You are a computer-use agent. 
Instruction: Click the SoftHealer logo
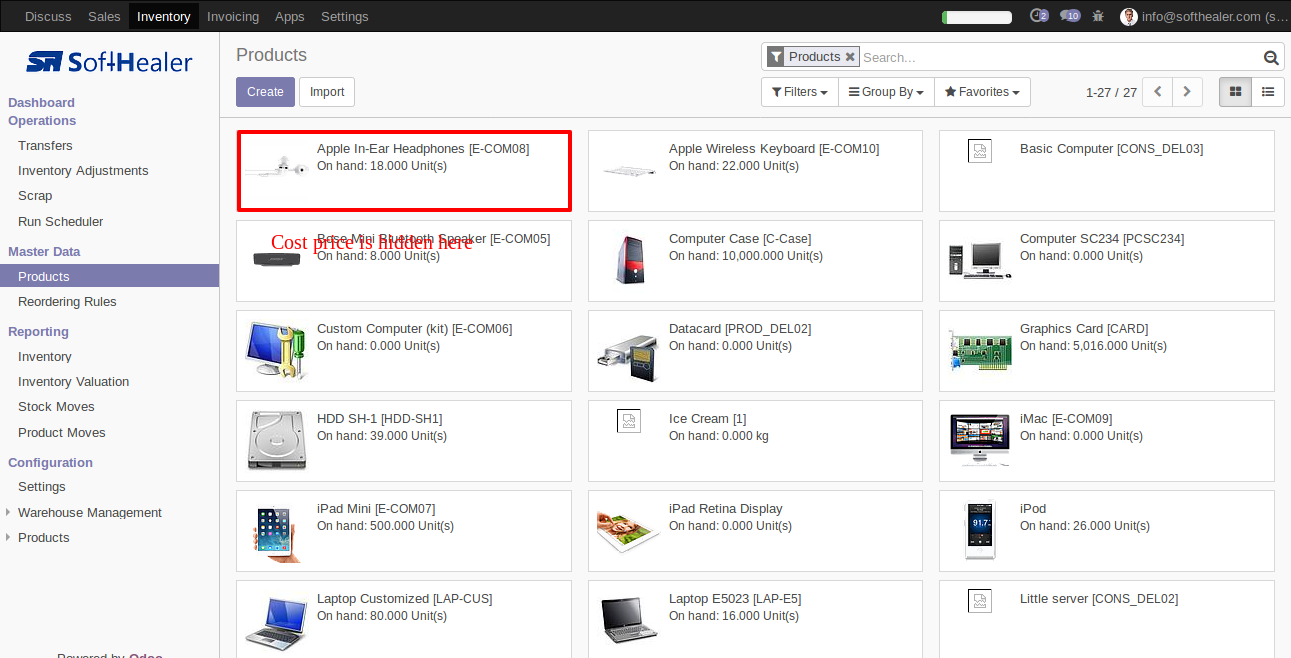(109, 62)
